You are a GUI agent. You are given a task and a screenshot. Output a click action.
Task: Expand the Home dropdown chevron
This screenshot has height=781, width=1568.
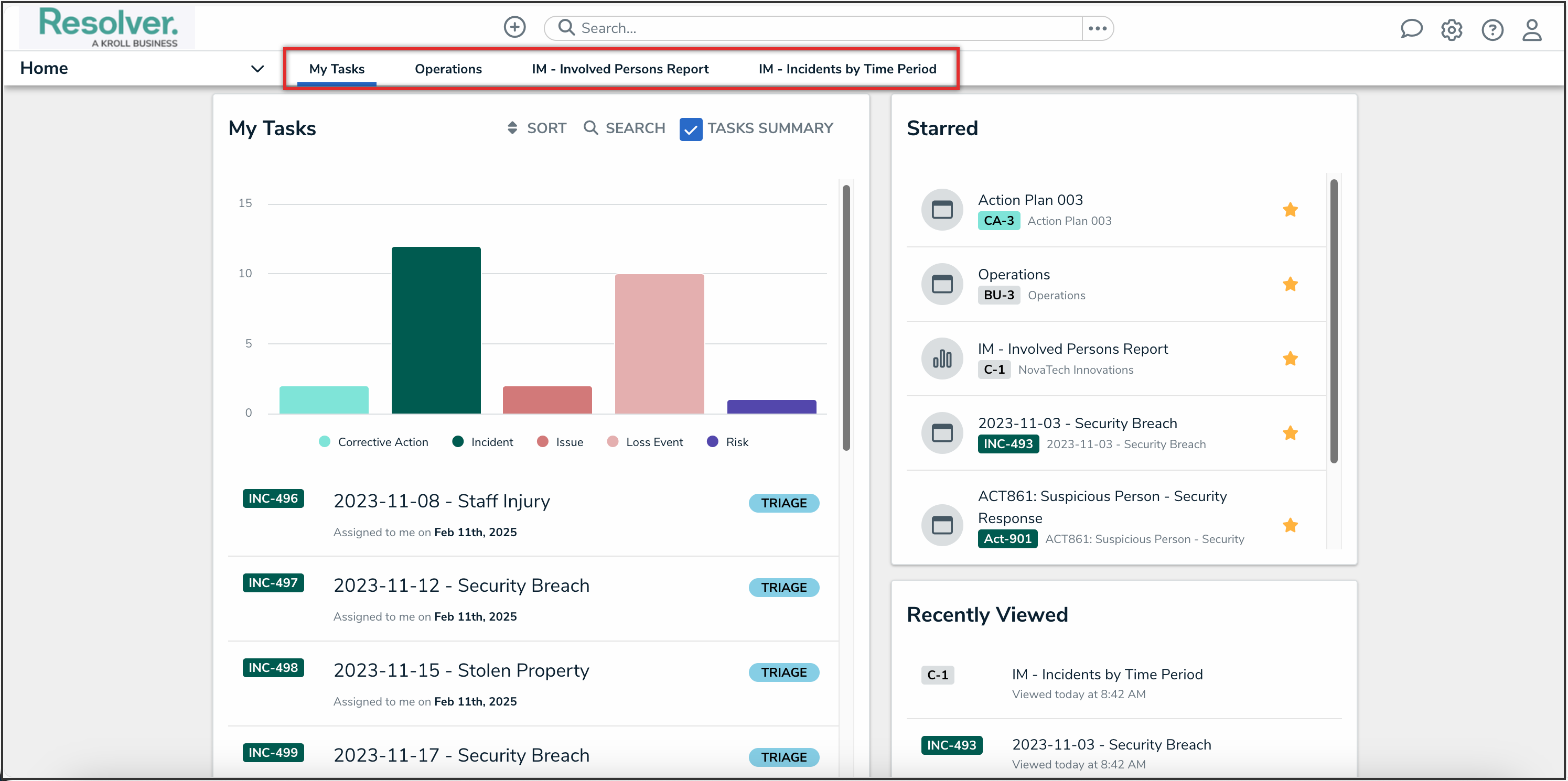[257, 69]
